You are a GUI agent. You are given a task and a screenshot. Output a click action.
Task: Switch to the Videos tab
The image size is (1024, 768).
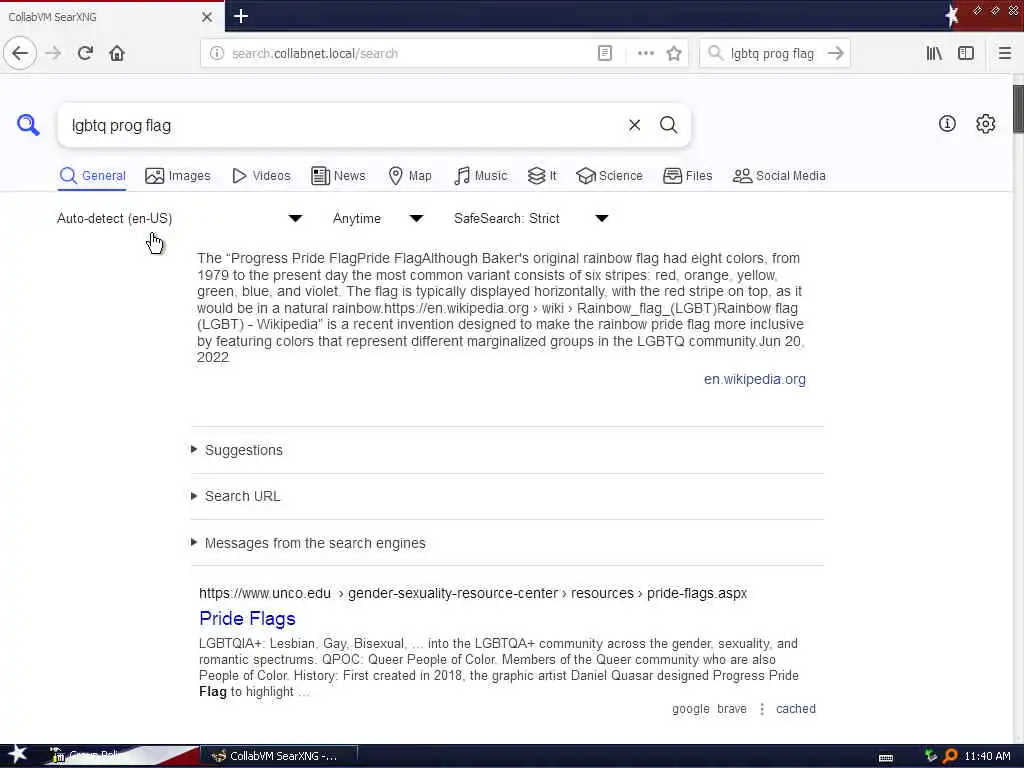(x=261, y=176)
